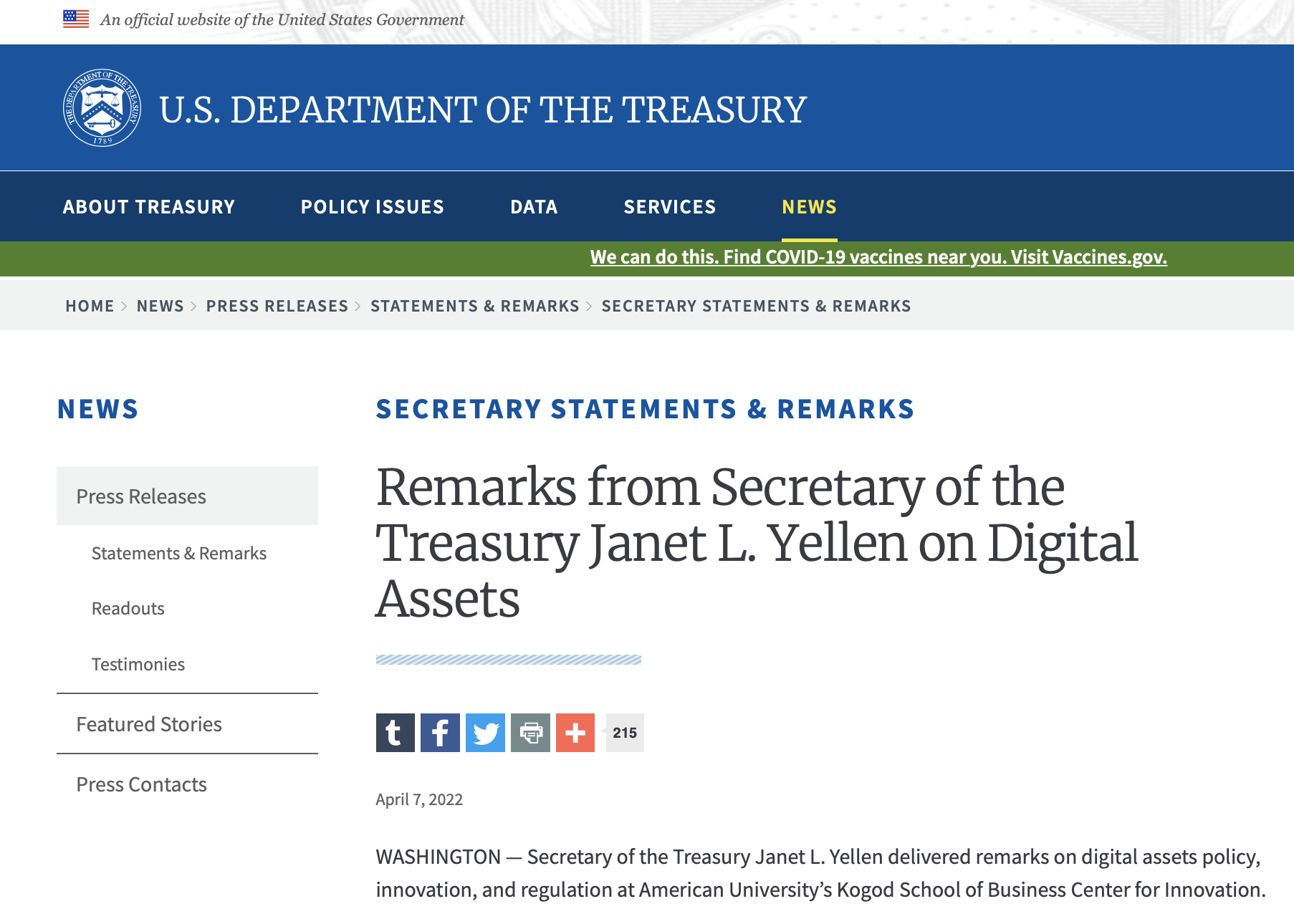The width and height of the screenshot is (1294, 924).
Task: Open Readouts in the sidebar
Action: [x=128, y=609]
